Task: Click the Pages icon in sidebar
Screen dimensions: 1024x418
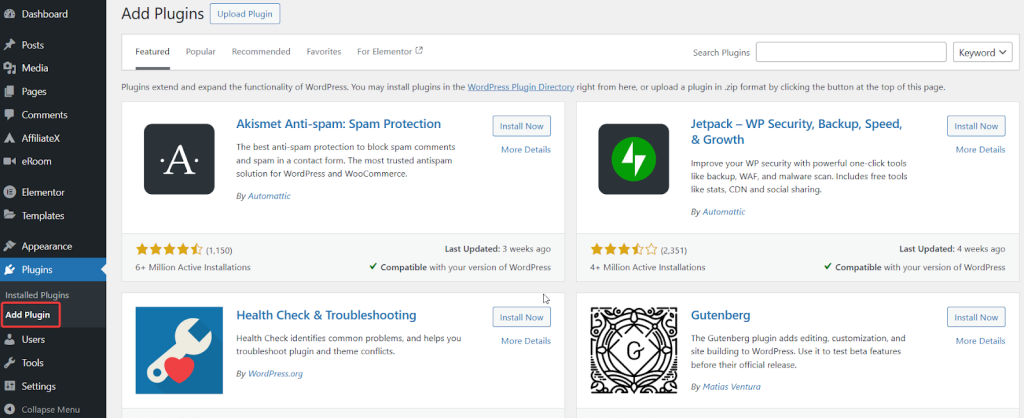Action: [9, 91]
